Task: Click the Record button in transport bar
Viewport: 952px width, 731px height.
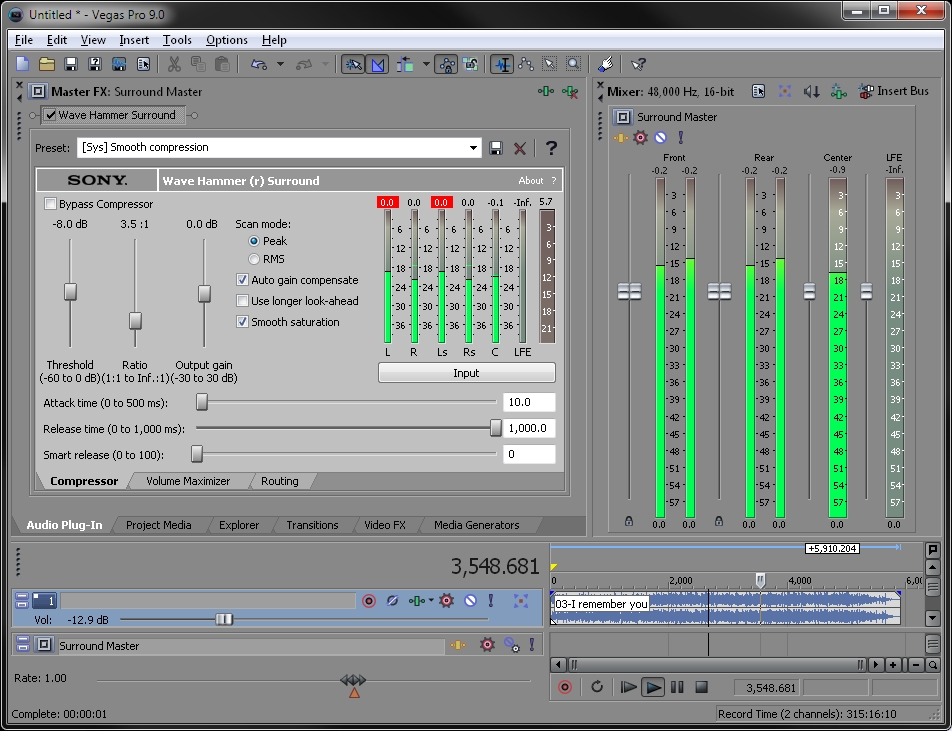Action: pos(565,687)
